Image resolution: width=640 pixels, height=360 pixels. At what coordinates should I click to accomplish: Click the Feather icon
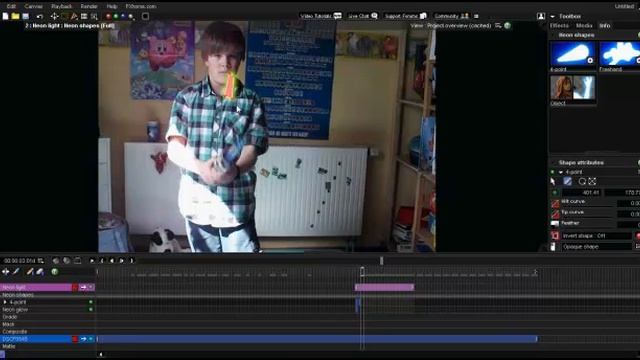point(555,224)
